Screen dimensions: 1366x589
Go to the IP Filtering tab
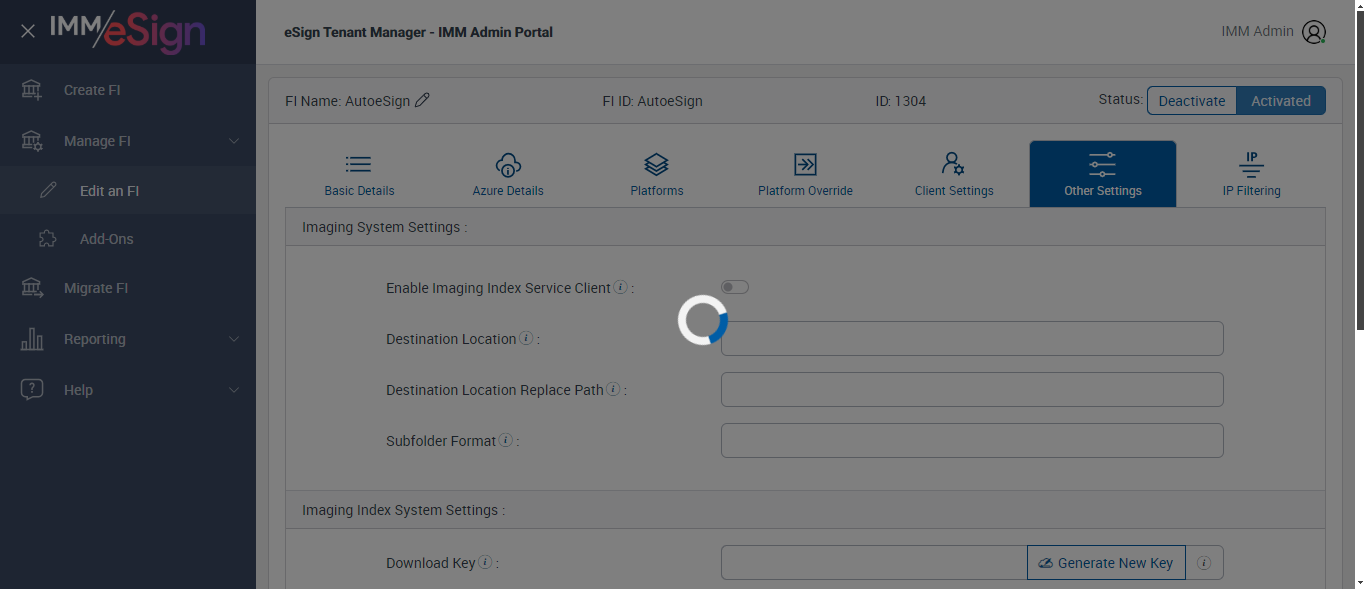[x=1251, y=174]
